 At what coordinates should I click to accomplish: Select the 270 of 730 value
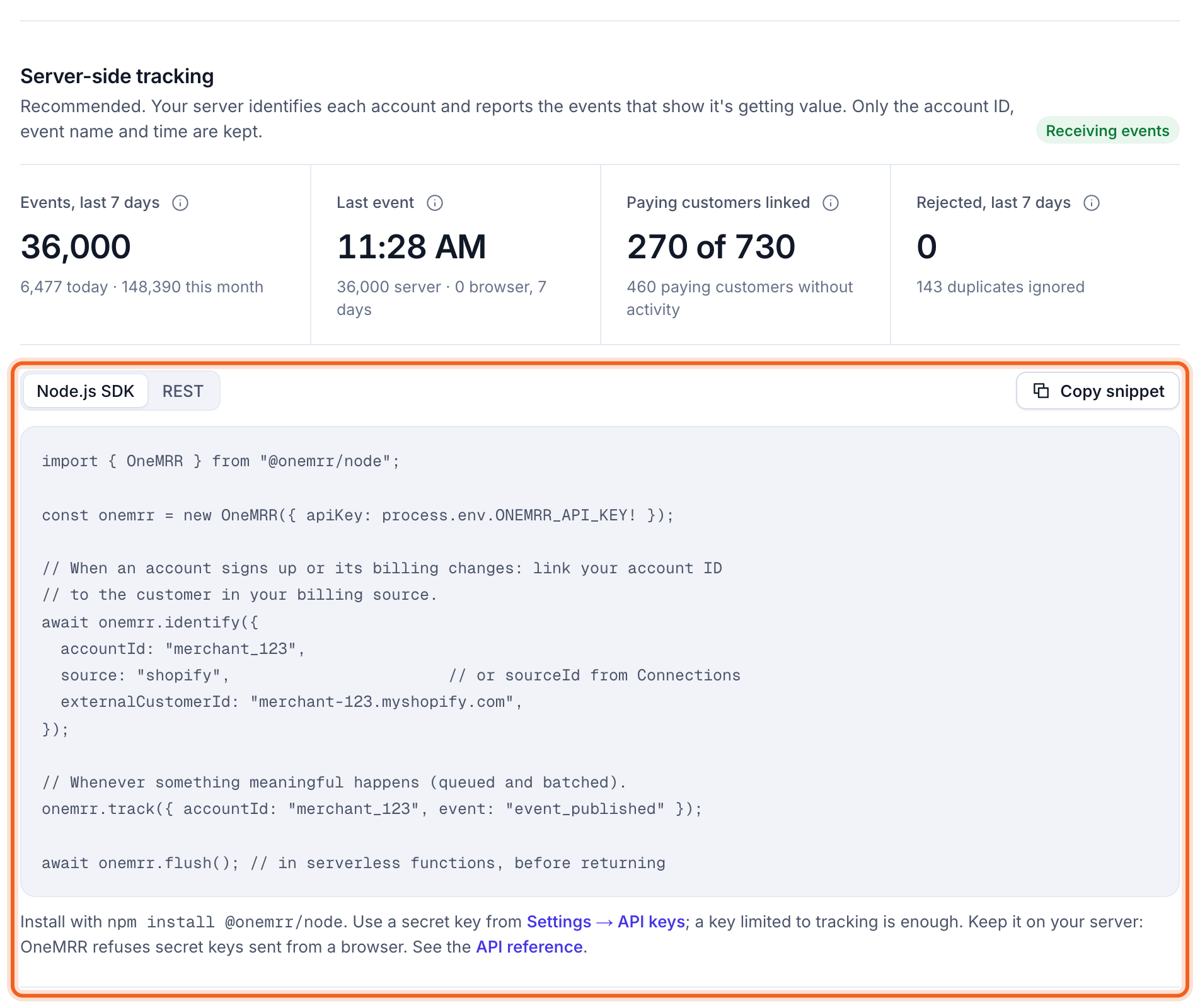[711, 246]
